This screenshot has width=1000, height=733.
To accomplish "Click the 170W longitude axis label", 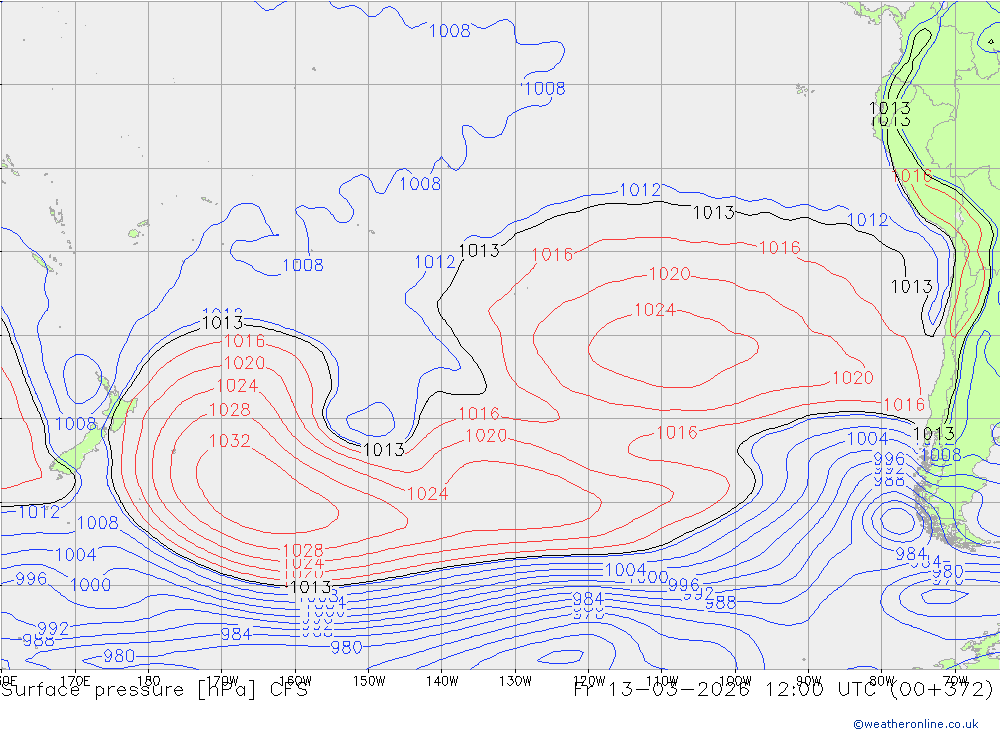I will (x=222, y=681).
